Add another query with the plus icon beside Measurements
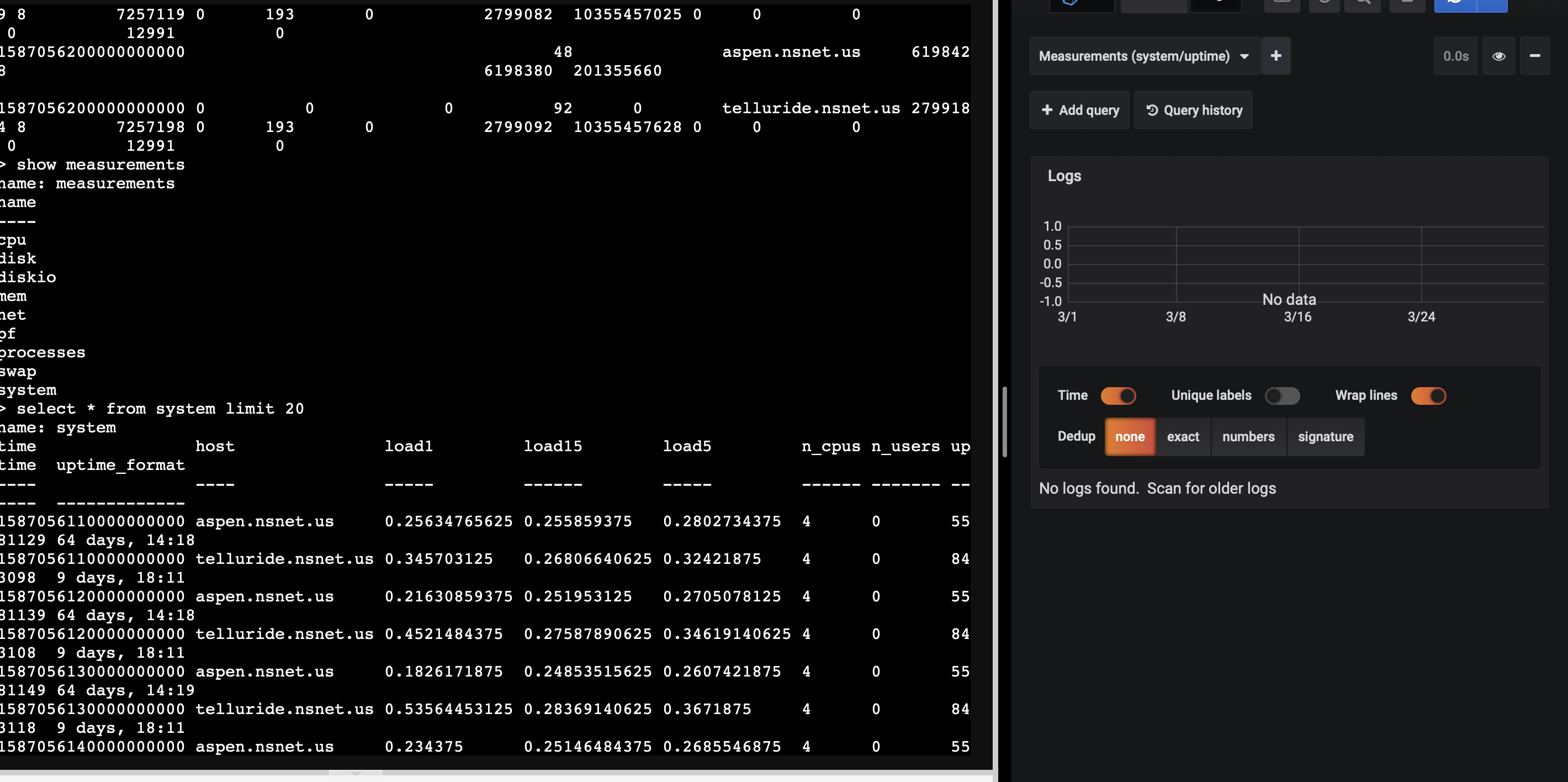This screenshot has width=1568, height=782. (x=1276, y=56)
